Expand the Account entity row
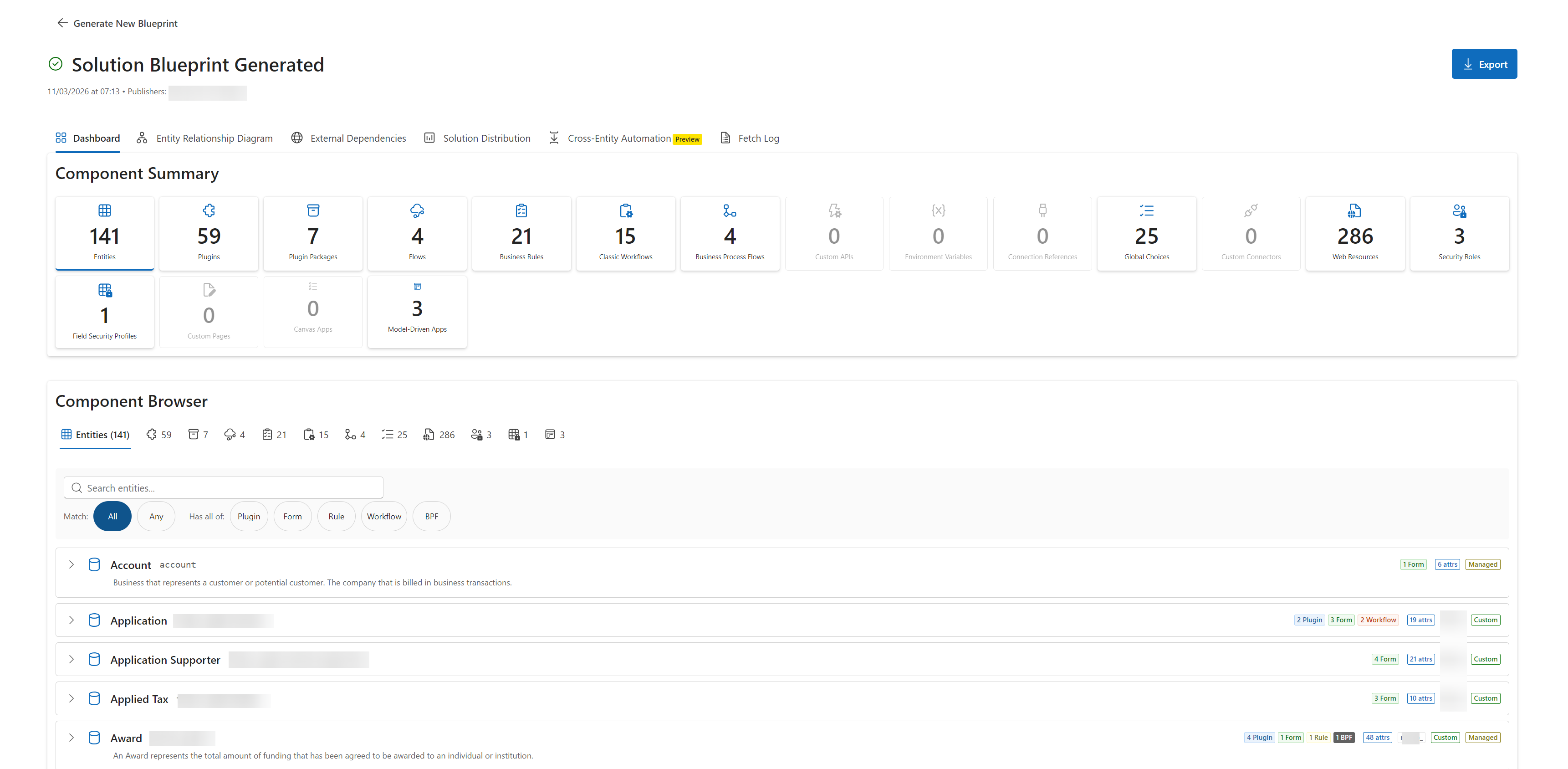Image resolution: width=1568 pixels, height=769 pixels. 71,564
